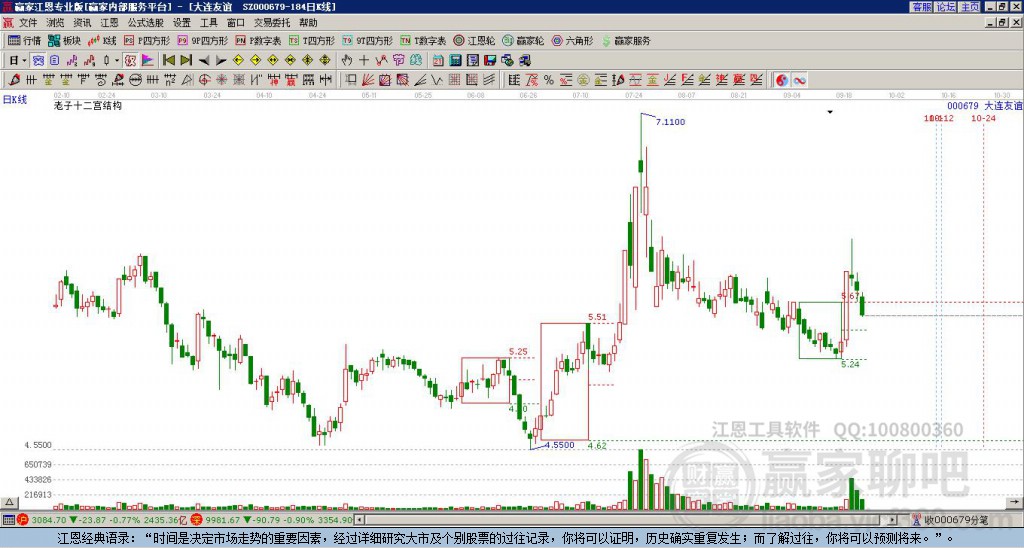This screenshot has width=1024, height=548.
Task: Open the 江恩轮 Gann wheel
Action: 474,40
